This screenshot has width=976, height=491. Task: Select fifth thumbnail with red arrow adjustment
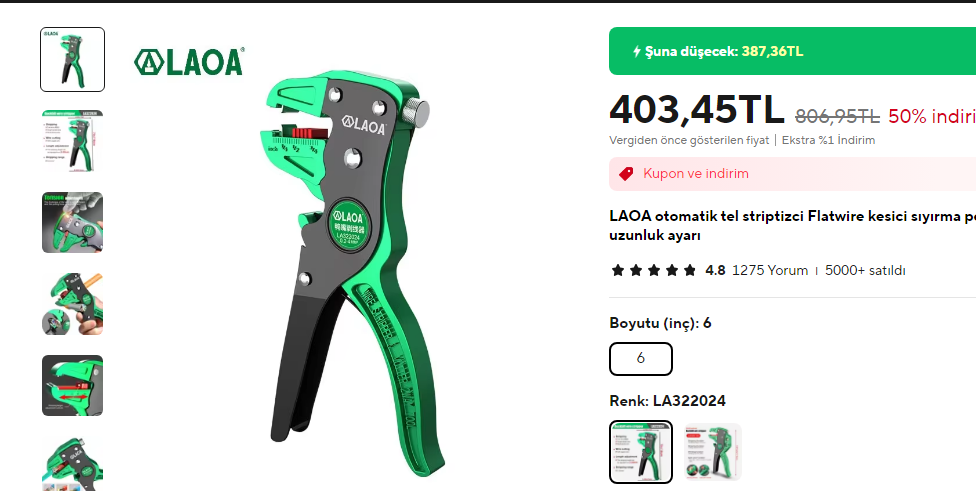pos(72,385)
